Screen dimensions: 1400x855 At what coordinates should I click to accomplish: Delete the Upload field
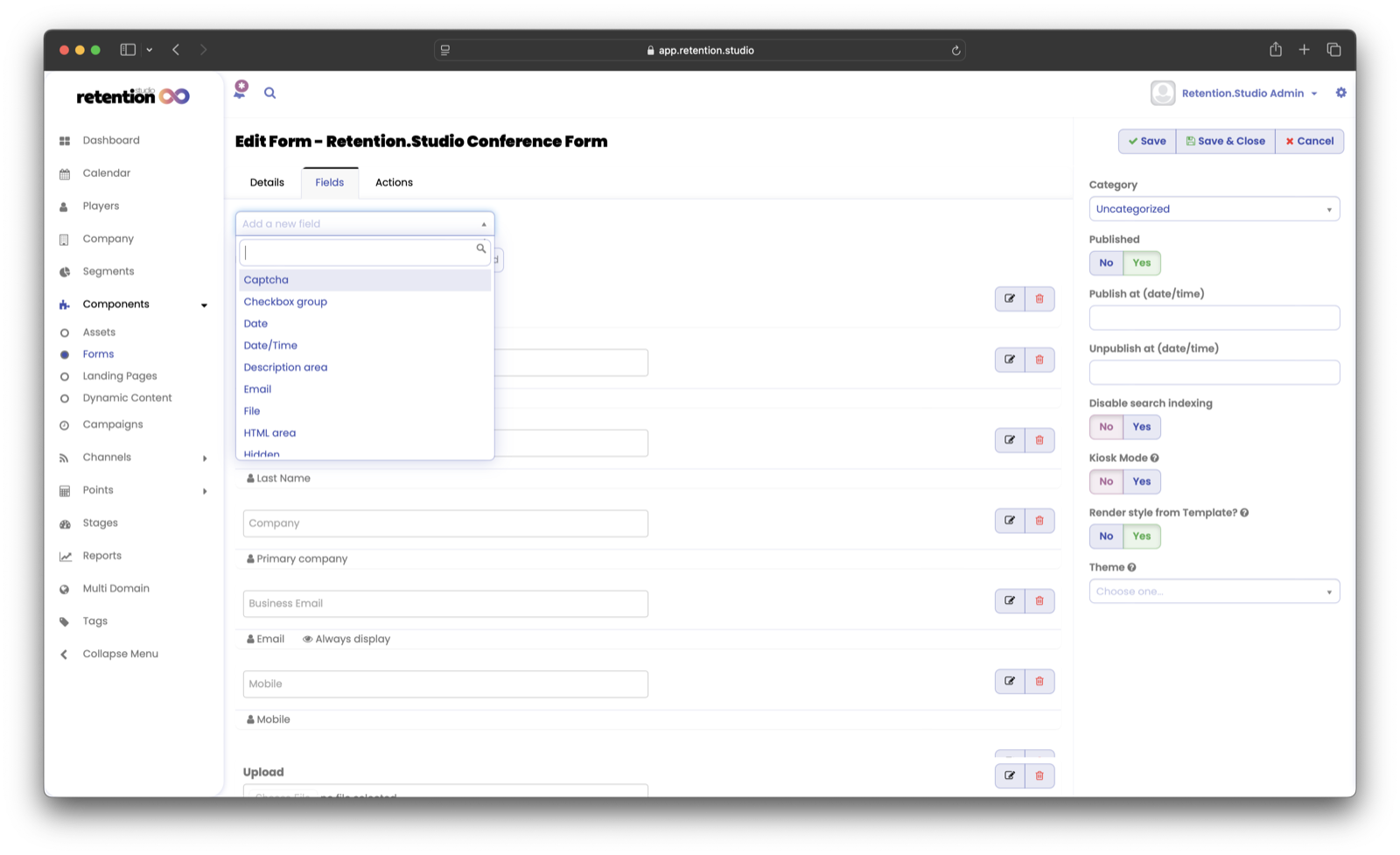(x=1039, y=775)
